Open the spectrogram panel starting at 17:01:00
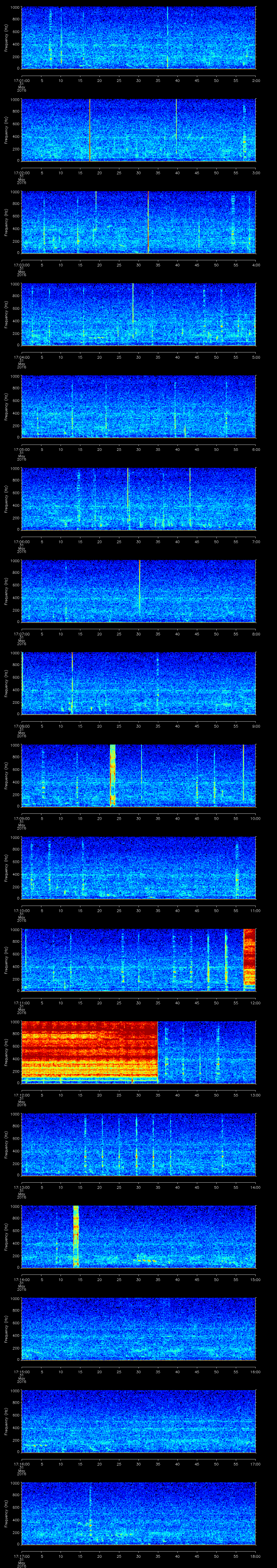This screenshot has width=277, height=1568. pos(138,38)
